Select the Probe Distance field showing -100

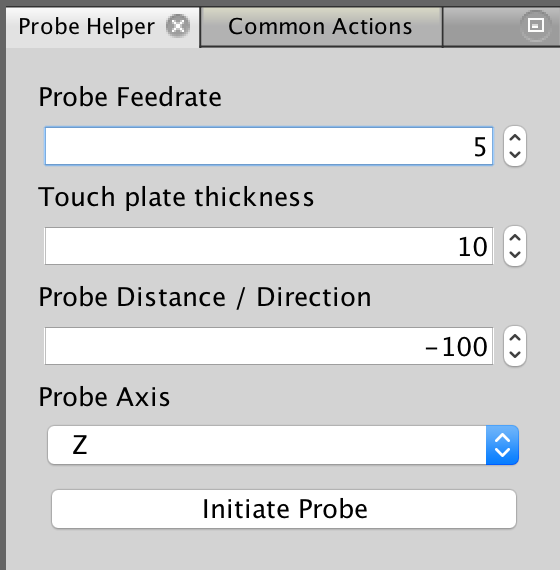[269, 346]
